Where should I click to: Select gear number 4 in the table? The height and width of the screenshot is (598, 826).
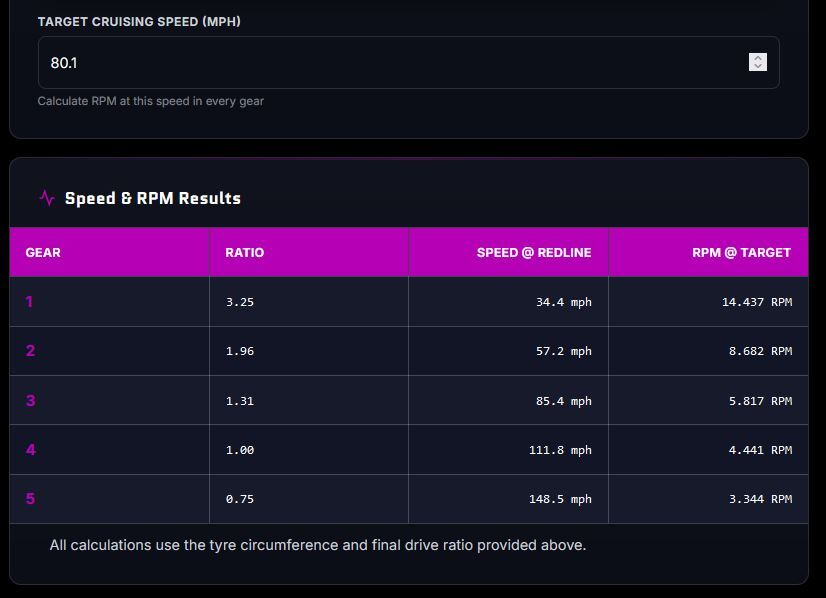[x=30, y=450]
